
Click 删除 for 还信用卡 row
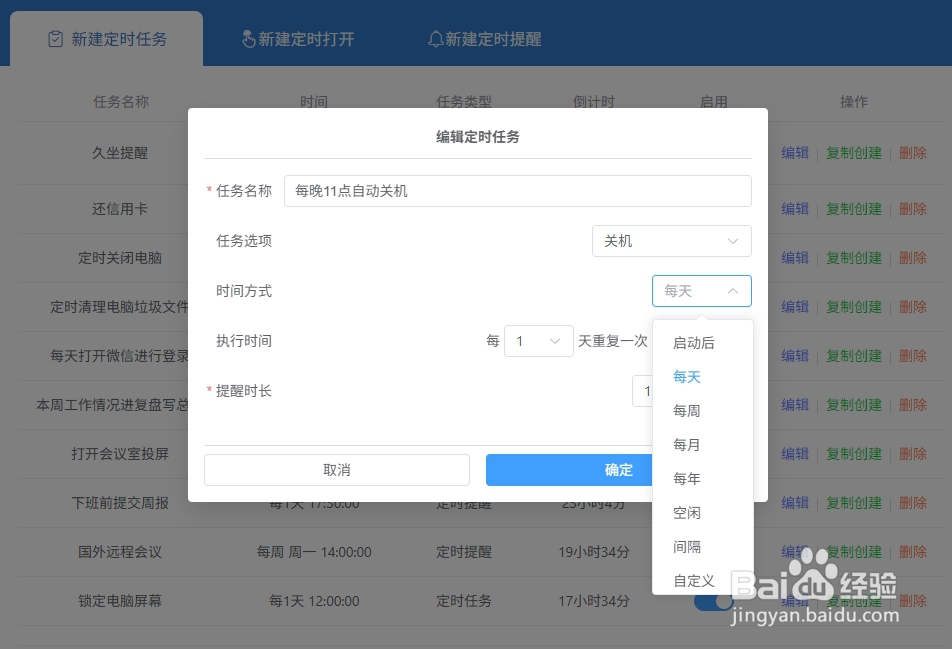click(x=913, y=209)
